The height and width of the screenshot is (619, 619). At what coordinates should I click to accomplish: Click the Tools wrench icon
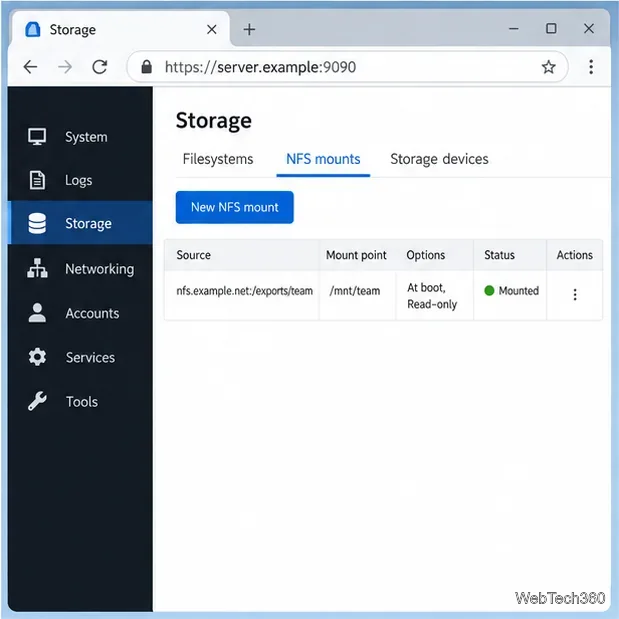[37, 401]
